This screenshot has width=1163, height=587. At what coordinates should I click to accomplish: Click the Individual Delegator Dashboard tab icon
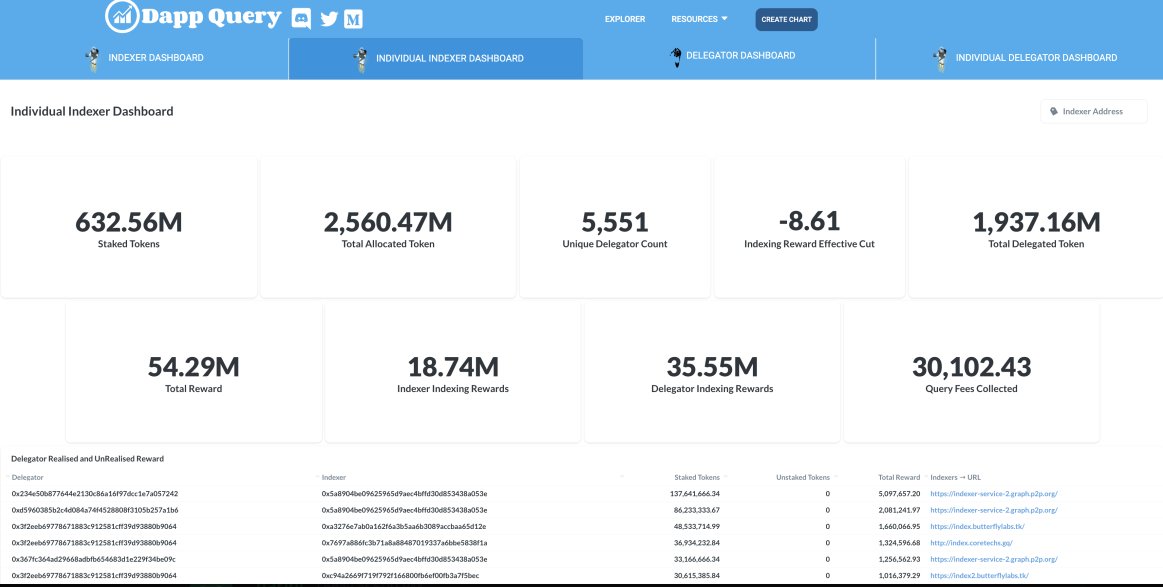(939, 58)
